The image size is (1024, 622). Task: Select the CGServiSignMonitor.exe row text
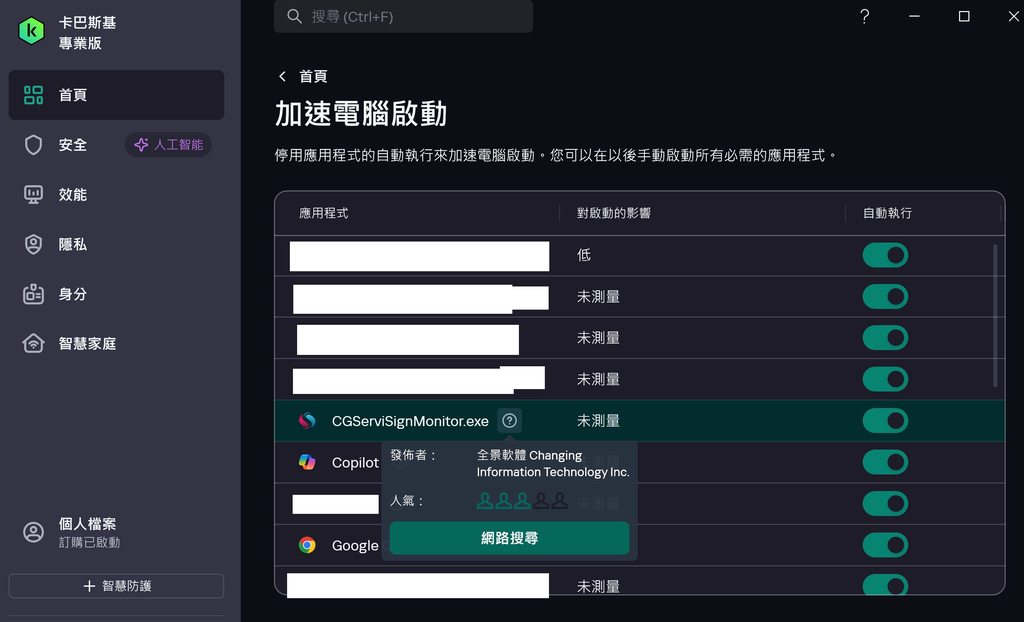point(410,421)
